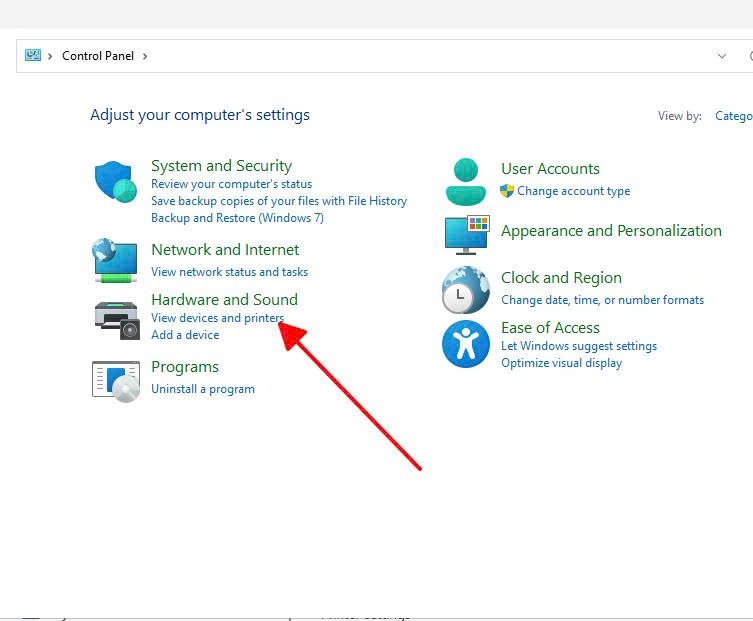Click the Clock and Region globe icon

(x=465, y=290)
